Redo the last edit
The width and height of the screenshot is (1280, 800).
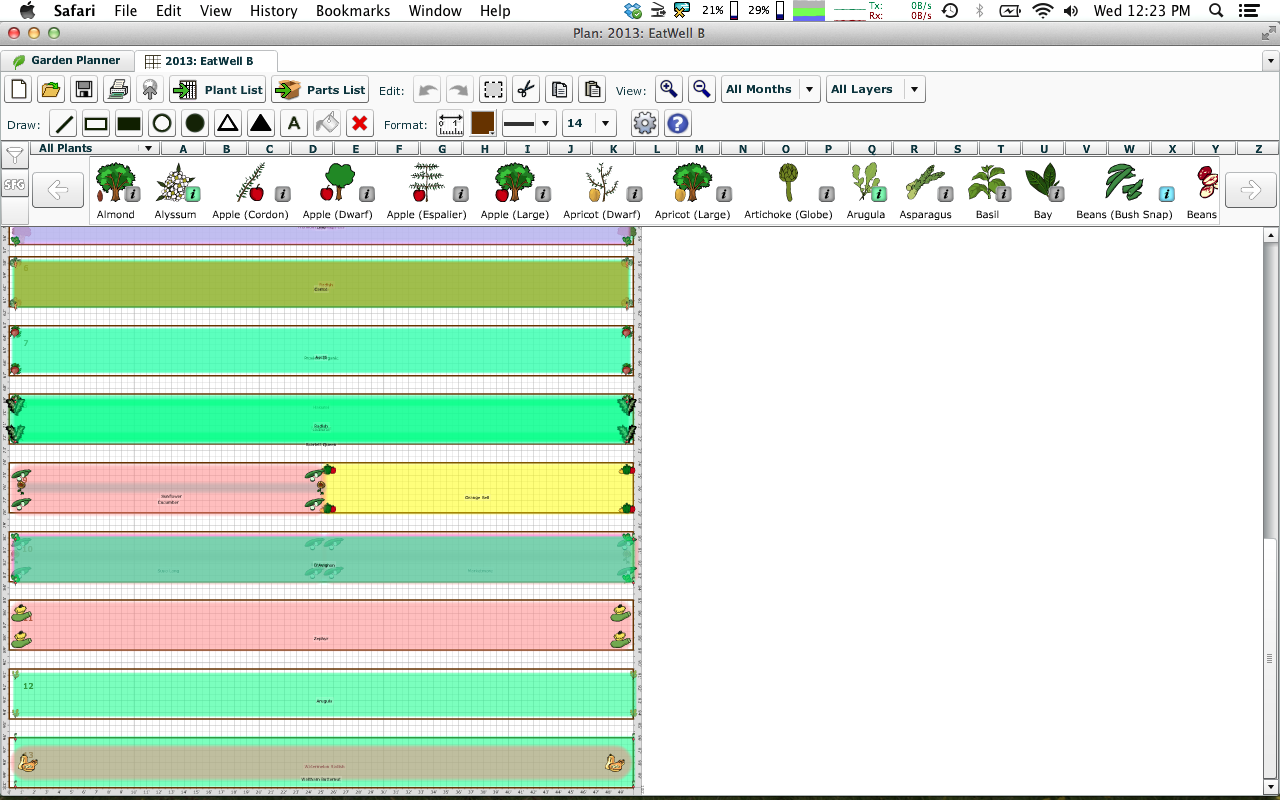coord(460,89)
